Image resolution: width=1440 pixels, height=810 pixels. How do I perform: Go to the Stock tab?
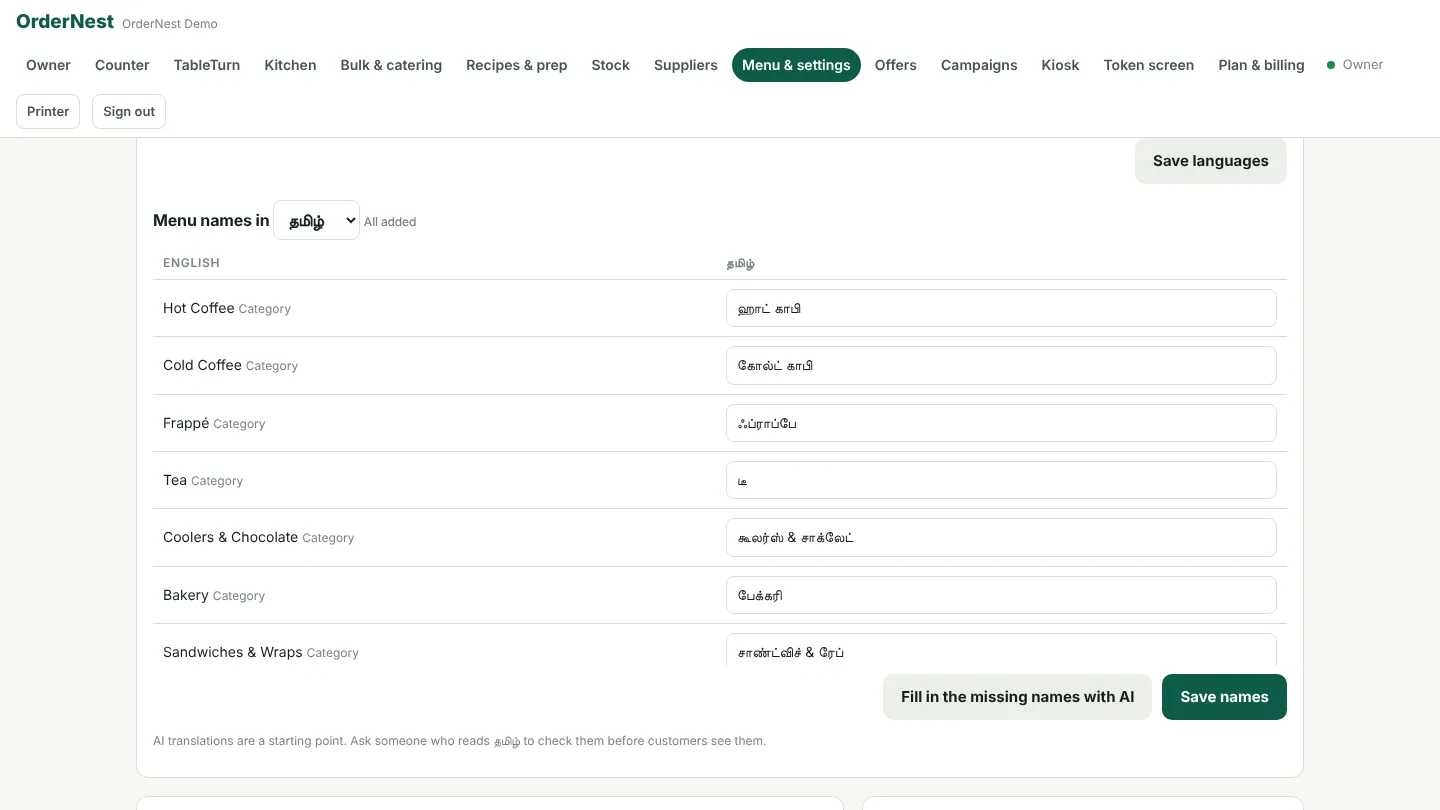(610, 65)
